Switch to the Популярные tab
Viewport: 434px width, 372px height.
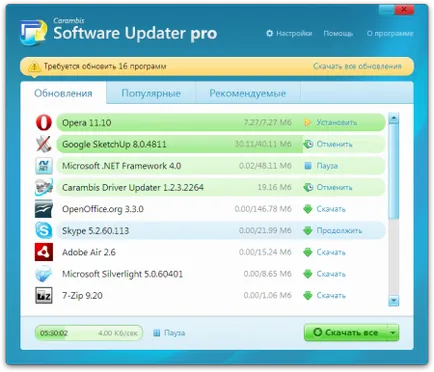[151, 93]
